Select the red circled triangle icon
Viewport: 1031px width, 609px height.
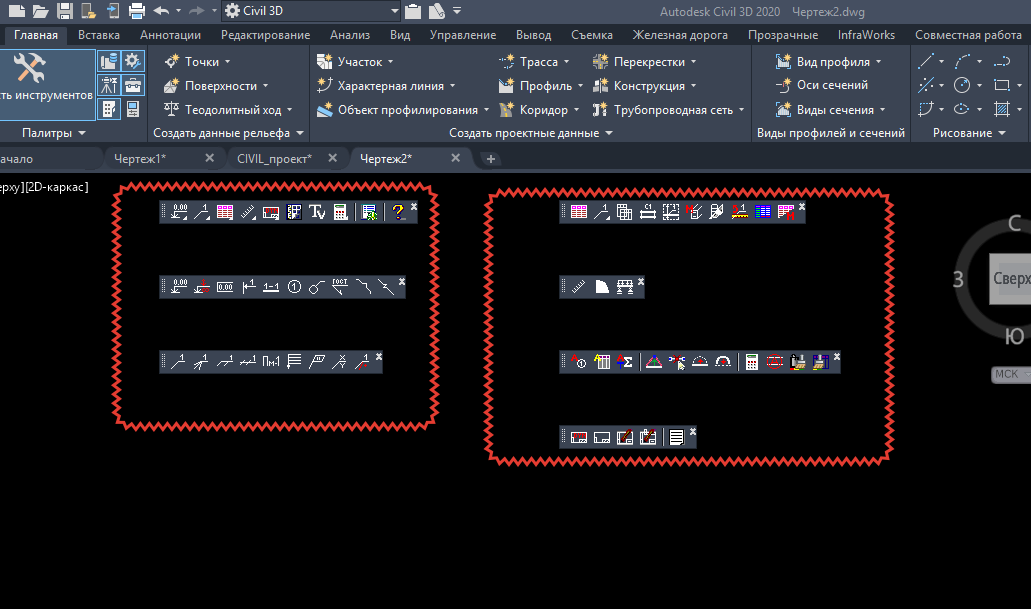(775, 362)
